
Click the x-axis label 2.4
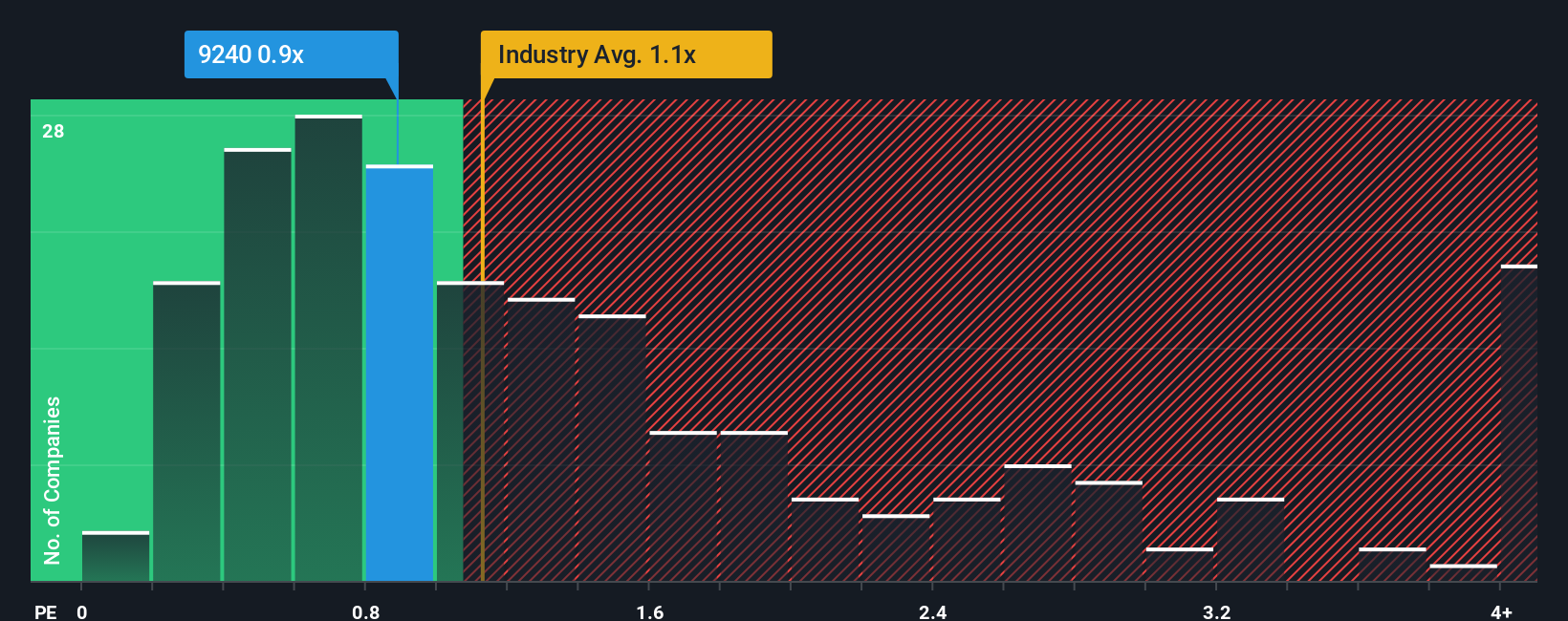pos(933,611)
